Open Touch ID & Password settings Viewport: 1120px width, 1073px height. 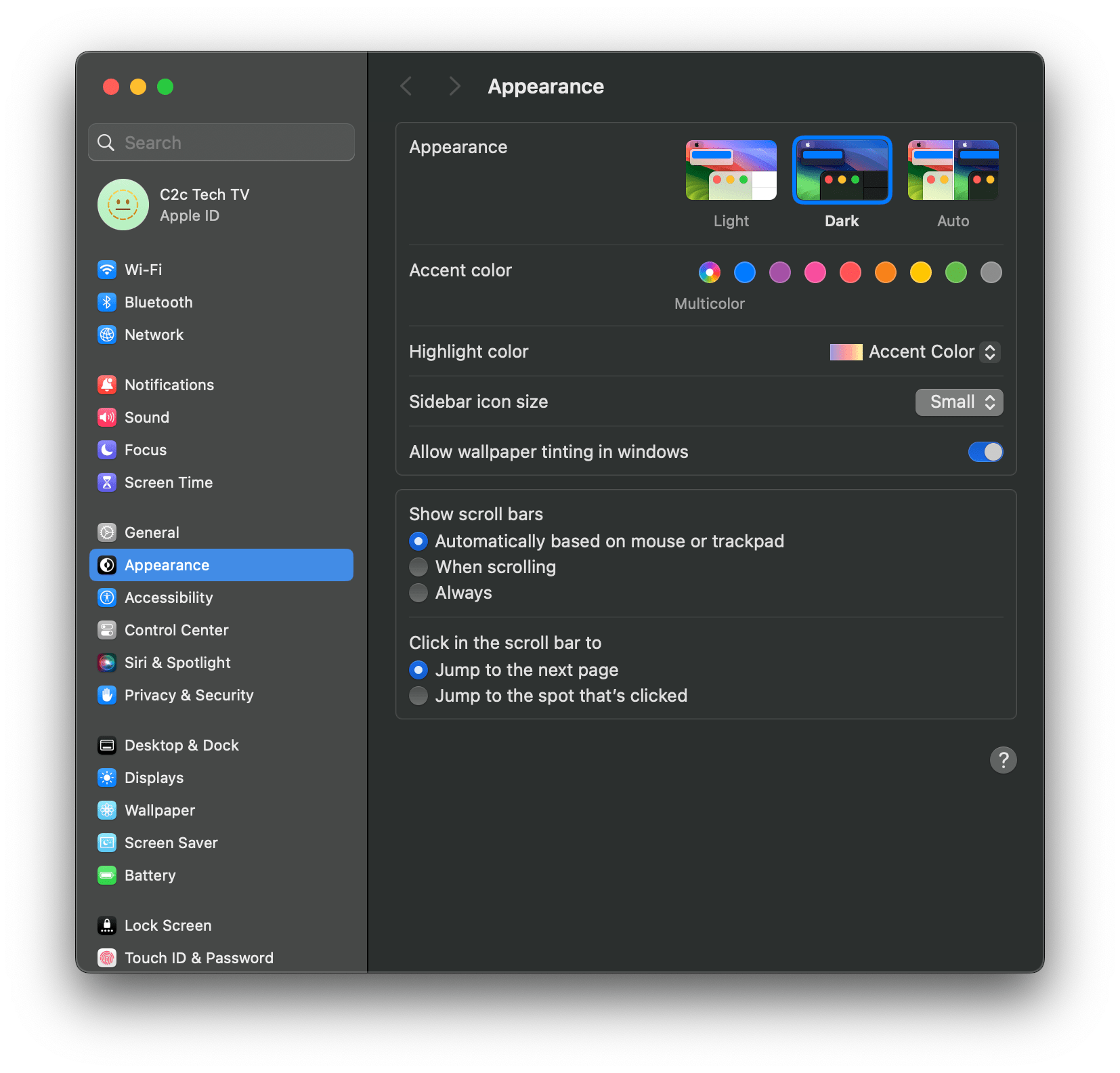coord(198,957)
